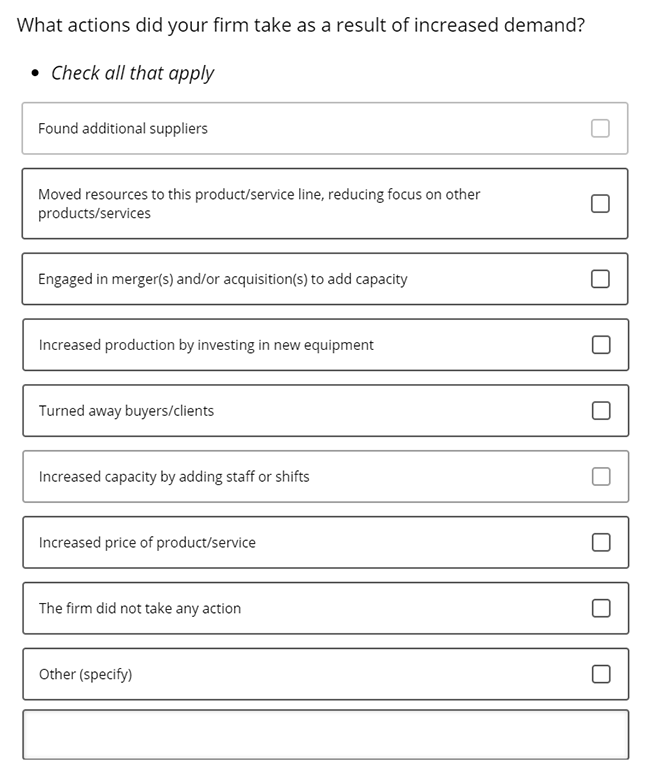The height and width of the screenshot is (781, 650).
Task: Tick 'The firm did not take any action' checkbox
Action: point(601,608)
